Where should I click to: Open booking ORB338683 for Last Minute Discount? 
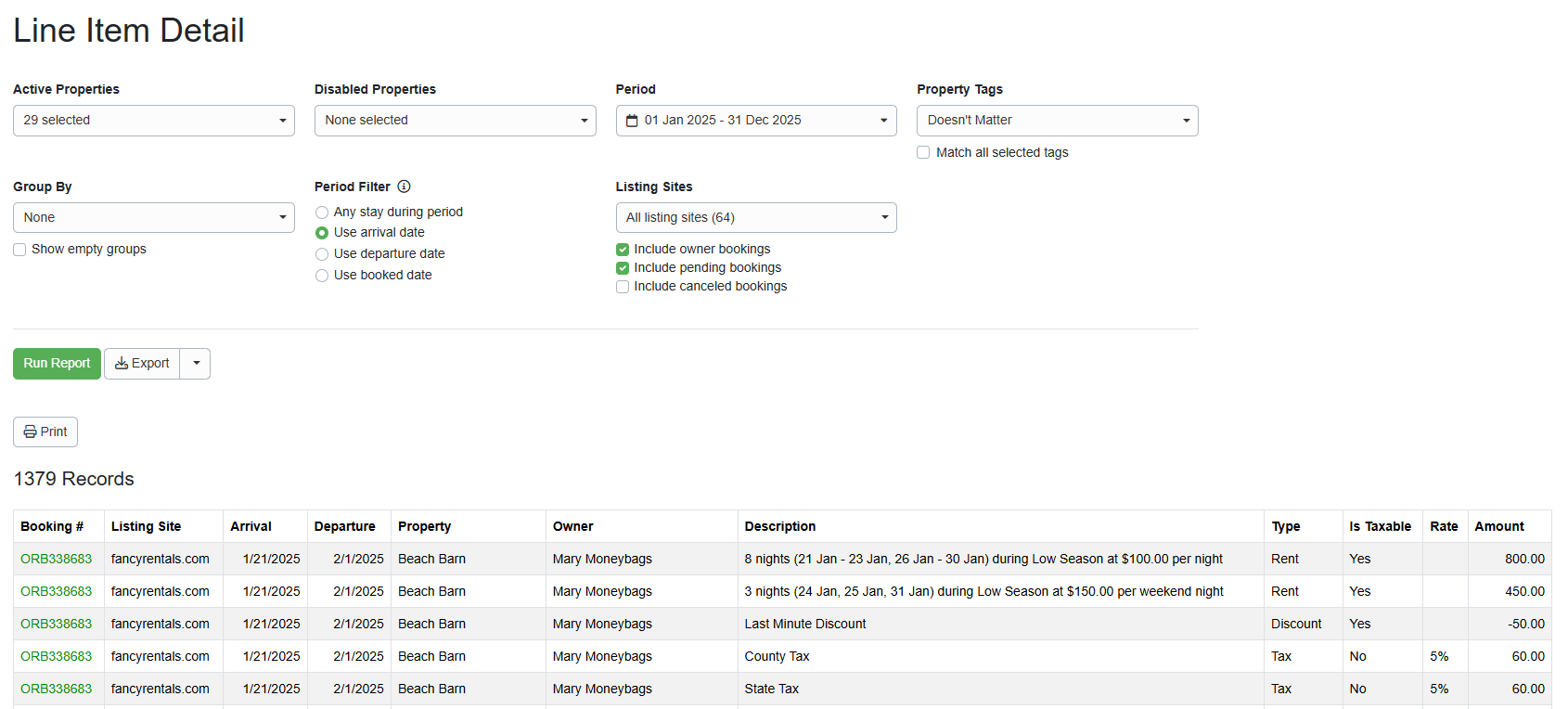[57, 624]
